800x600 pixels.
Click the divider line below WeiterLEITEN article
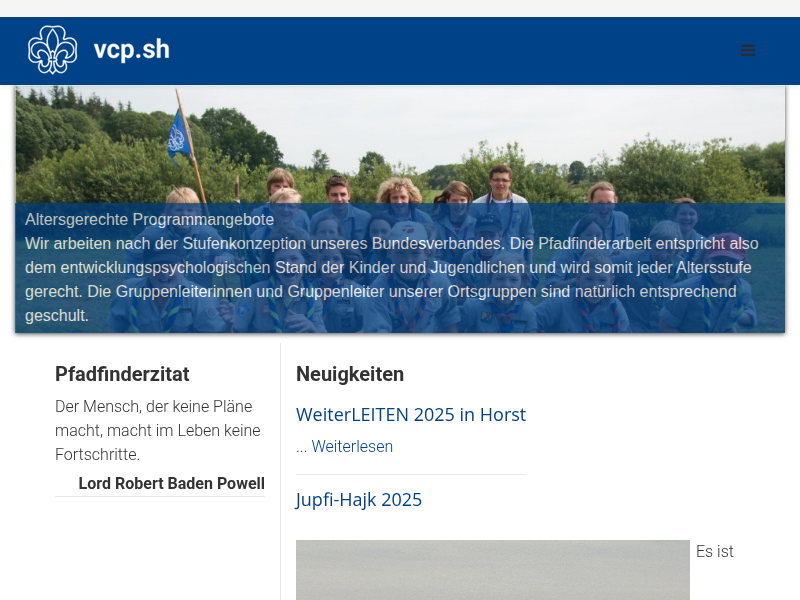[x=410, y=474]
